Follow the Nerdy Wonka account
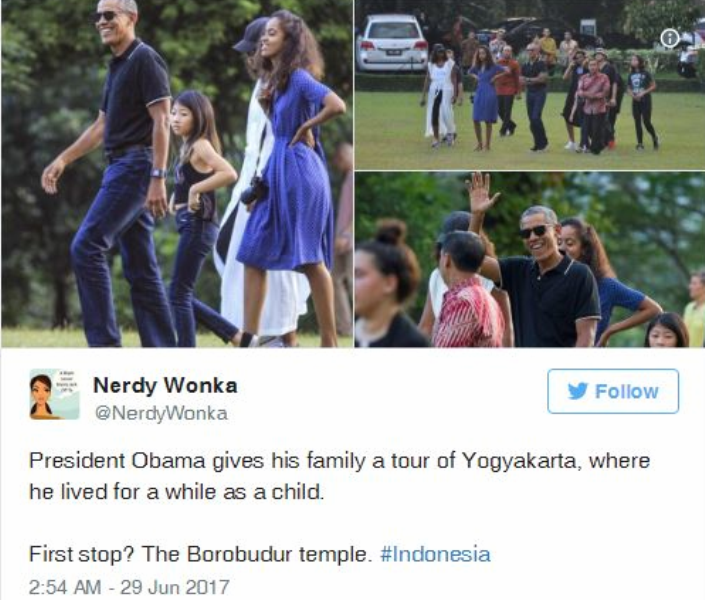Screen dimensions: 705x600 point(613,391)
